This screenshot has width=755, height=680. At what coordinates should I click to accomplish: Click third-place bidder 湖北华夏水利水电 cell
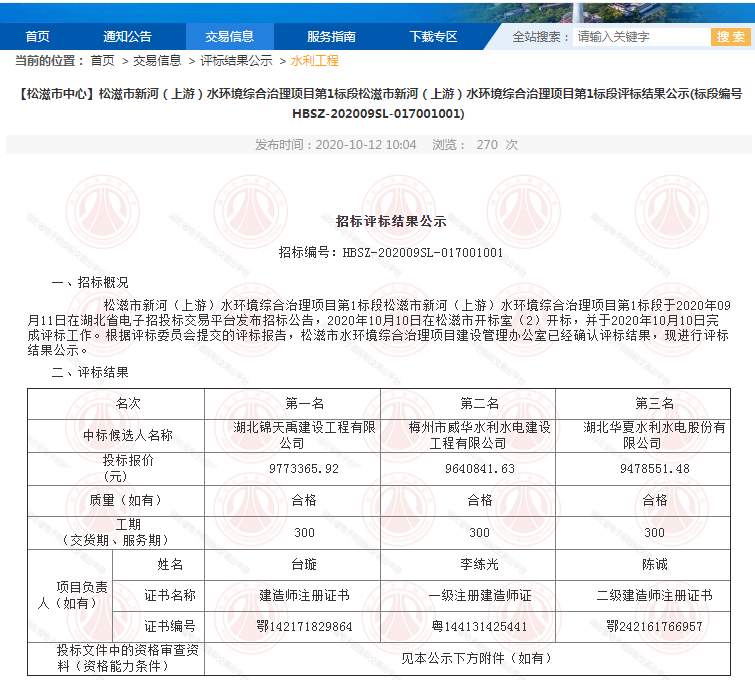(x=655, y=434)
